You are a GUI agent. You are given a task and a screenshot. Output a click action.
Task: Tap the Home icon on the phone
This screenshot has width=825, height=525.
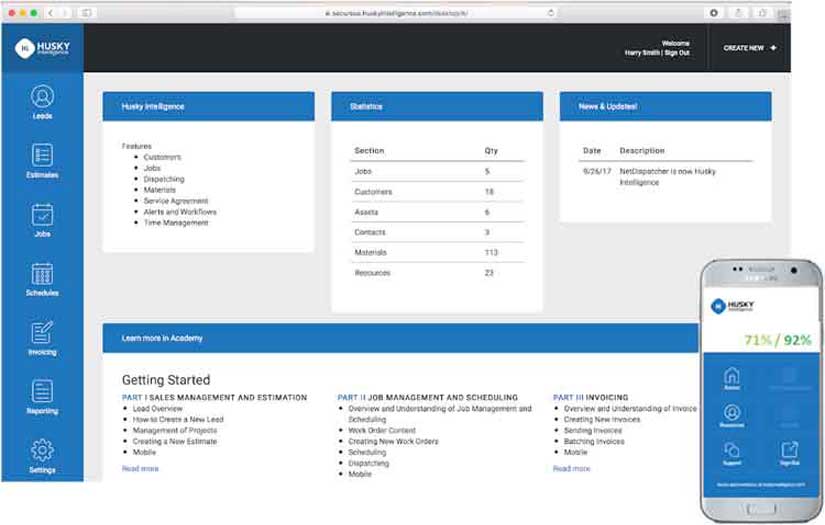pyautogui.click(x=732, y=378)
